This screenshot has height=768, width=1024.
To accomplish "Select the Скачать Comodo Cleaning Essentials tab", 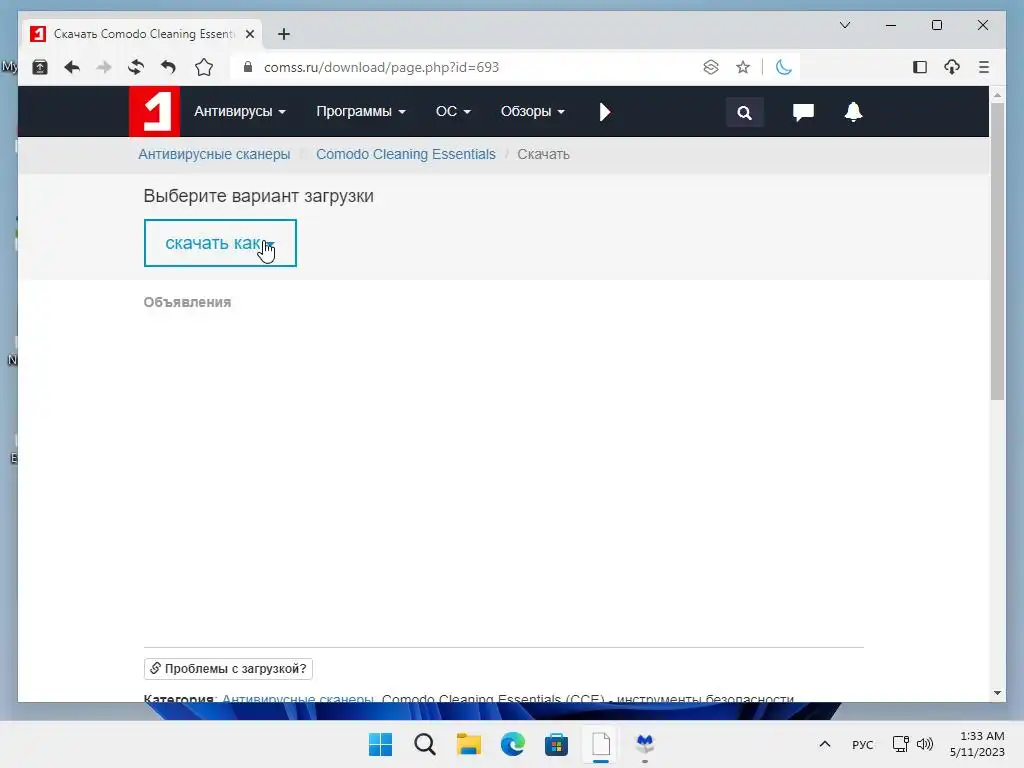I will [142, 34].
